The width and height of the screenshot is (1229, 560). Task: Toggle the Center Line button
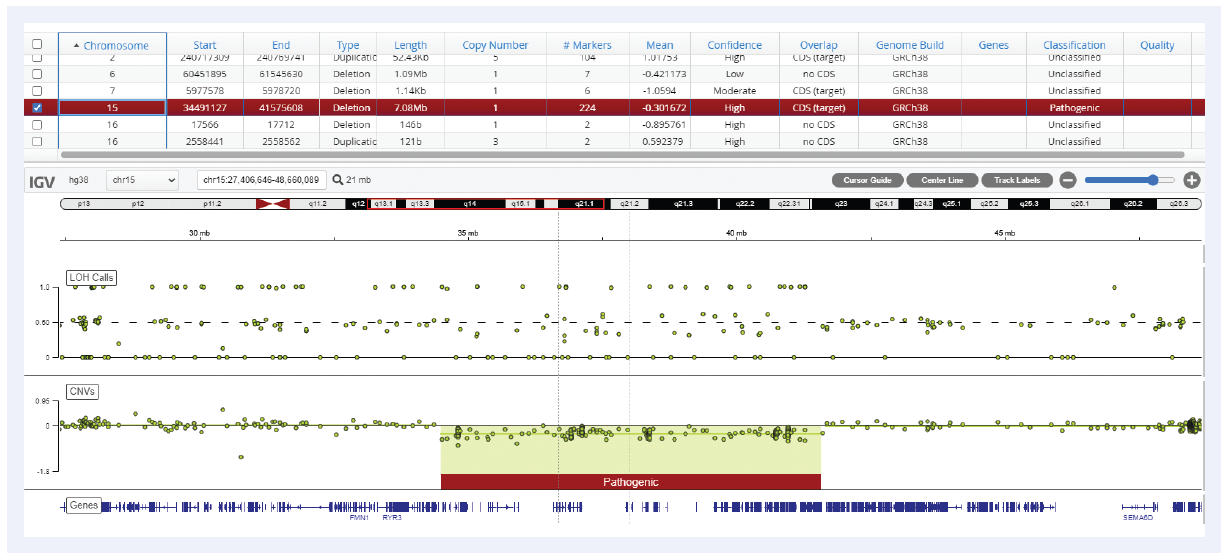(x=942, y=180)
